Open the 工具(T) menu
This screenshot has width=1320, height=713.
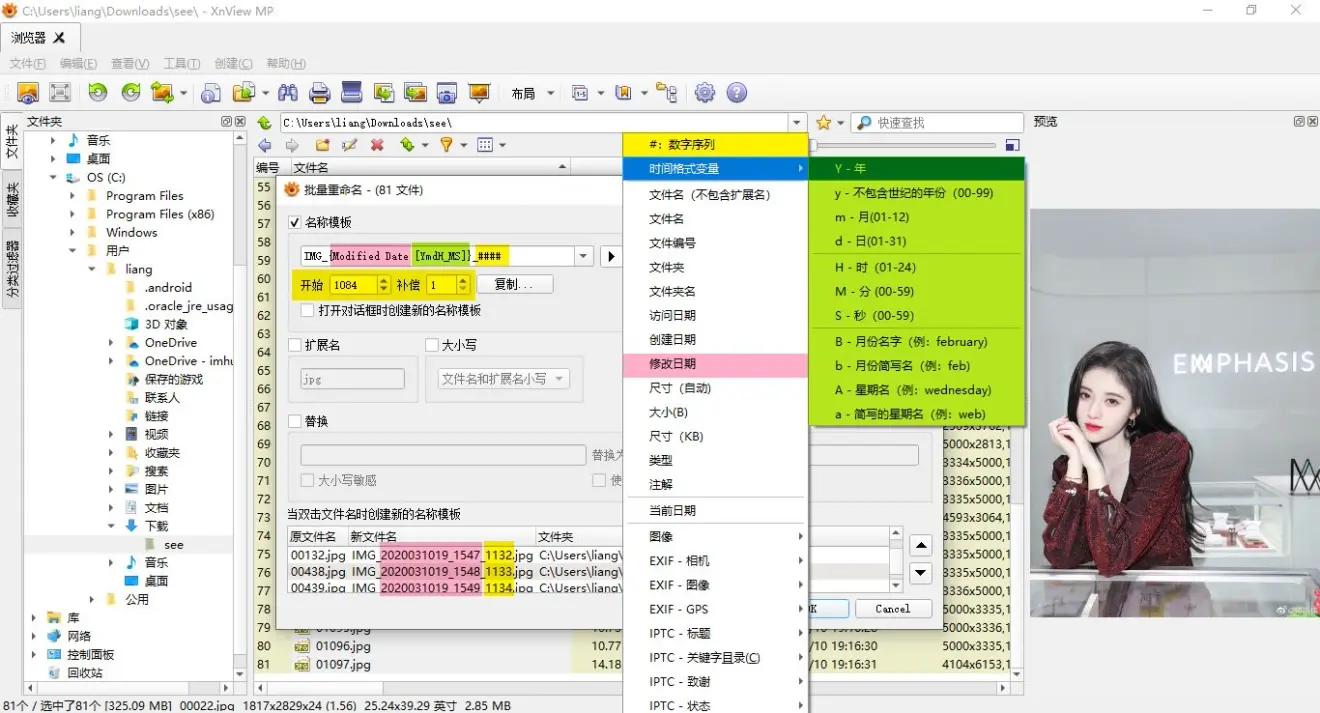pyautogui.click(x=182, y=63)
